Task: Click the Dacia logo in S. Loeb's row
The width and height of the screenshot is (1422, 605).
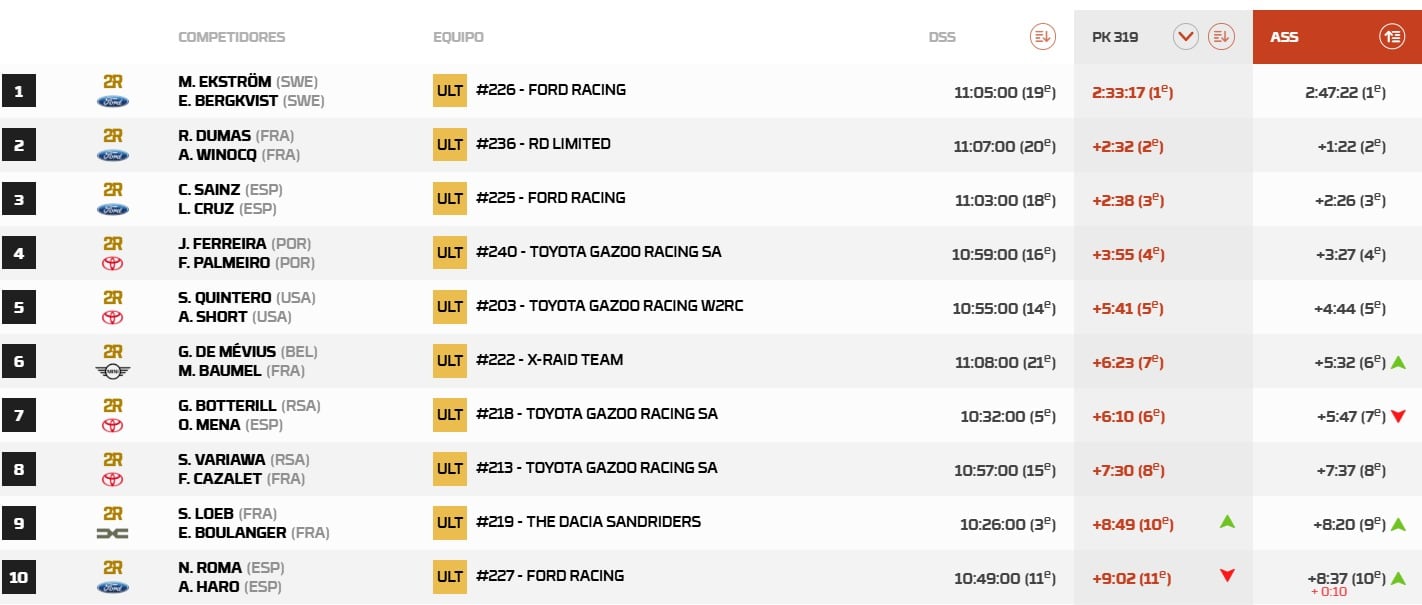Action: tap(113, 533)
